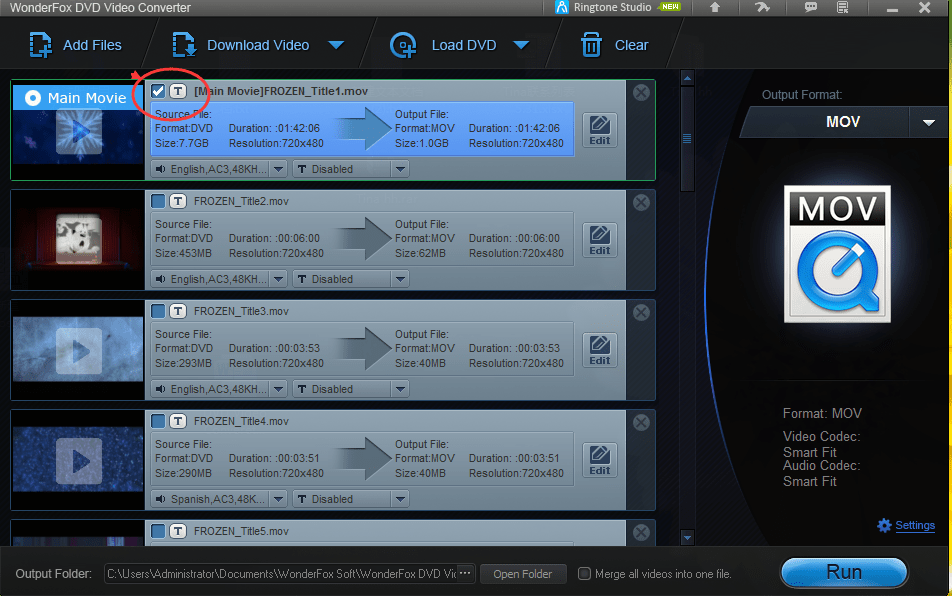Click the list scrollbar down arrow
The image size is (952, 596).
(x=687, y=537)
